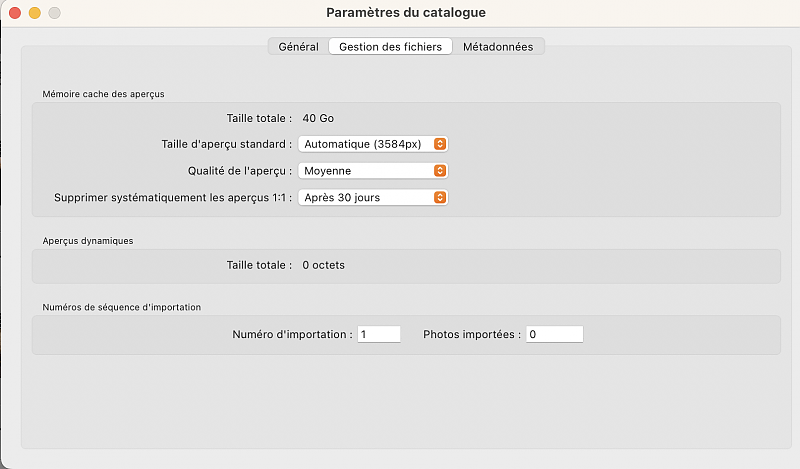Select the Gestion des fichiers tab
The width and height of the screenshot is (800, 469).
pyautogui.click(x=390, y=46)
